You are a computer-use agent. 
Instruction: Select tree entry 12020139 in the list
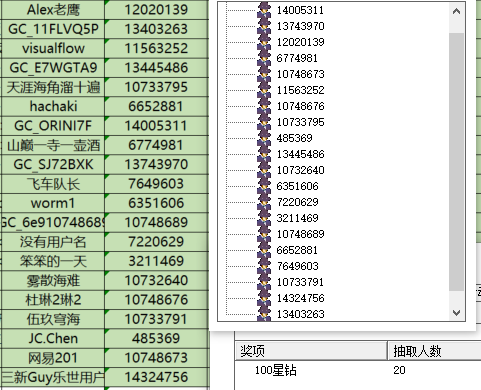pos(300,42)
